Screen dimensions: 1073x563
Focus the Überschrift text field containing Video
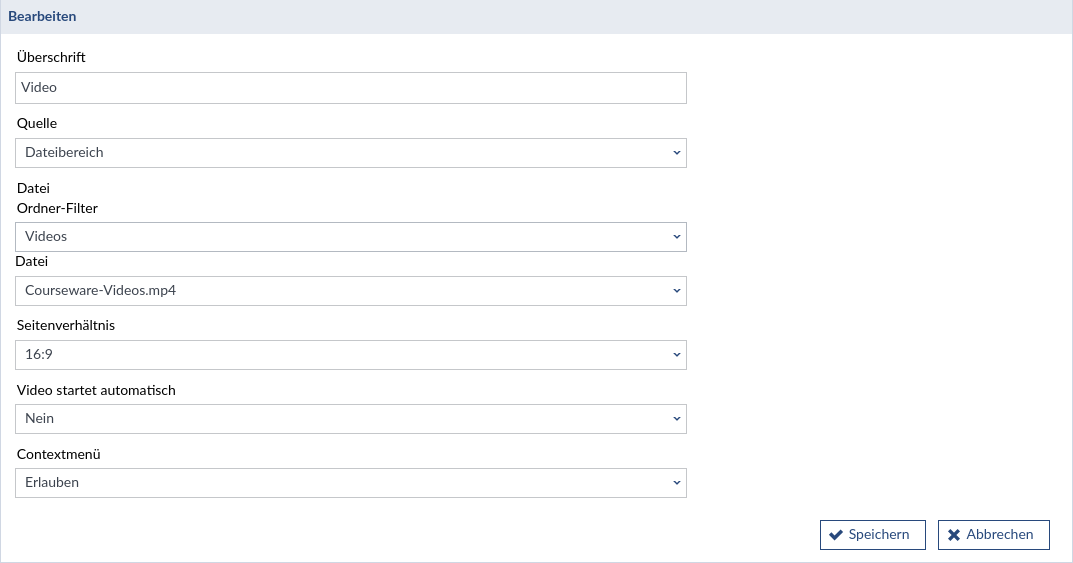click(x=351, y=88)
